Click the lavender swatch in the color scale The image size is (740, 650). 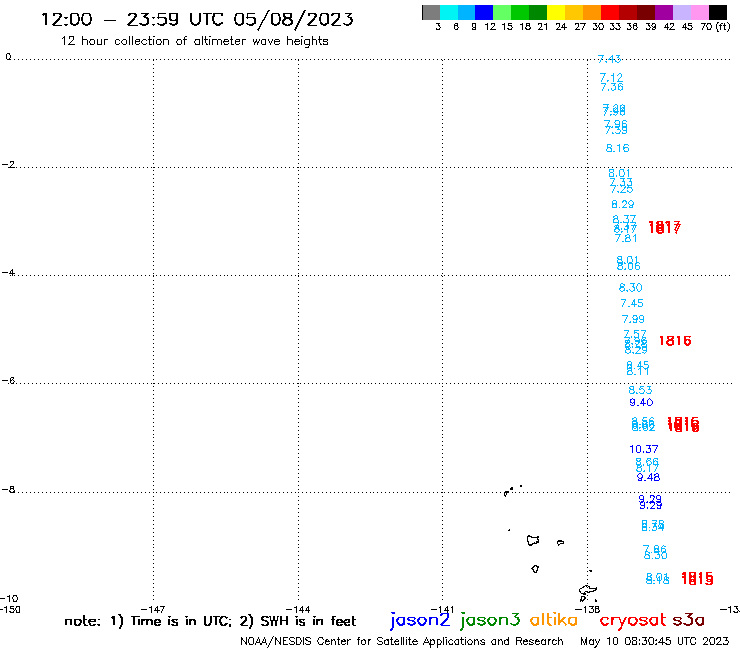pos(682,12)
